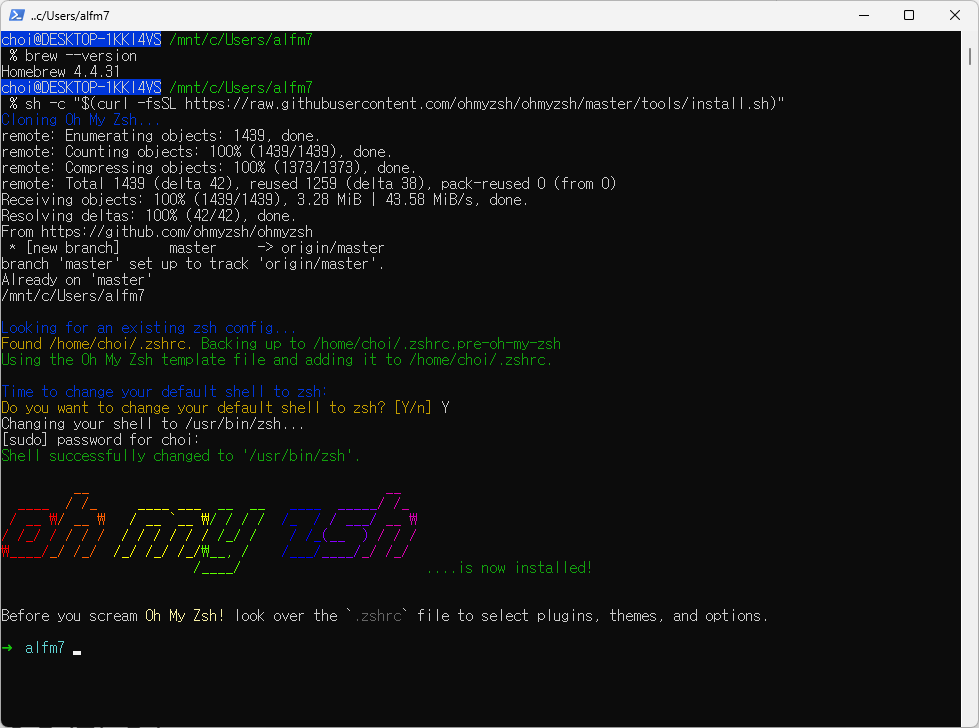Click 'remote: Total 1439' output line
The height and width of the screenshot is (728, 979).
pyautogui.click(x=308, y=184)
